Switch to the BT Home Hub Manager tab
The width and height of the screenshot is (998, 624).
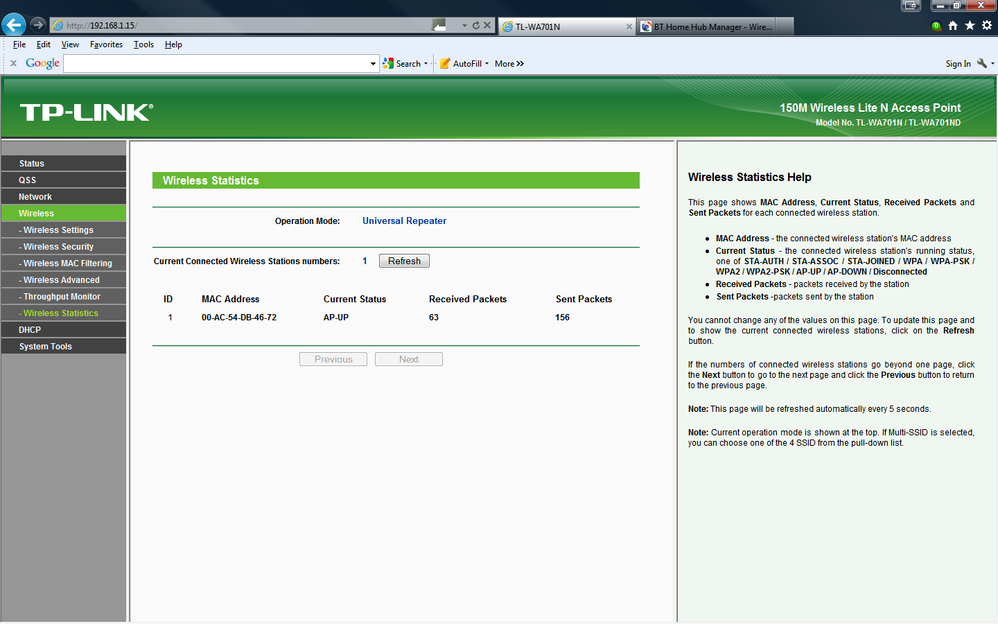click(715, 27)
